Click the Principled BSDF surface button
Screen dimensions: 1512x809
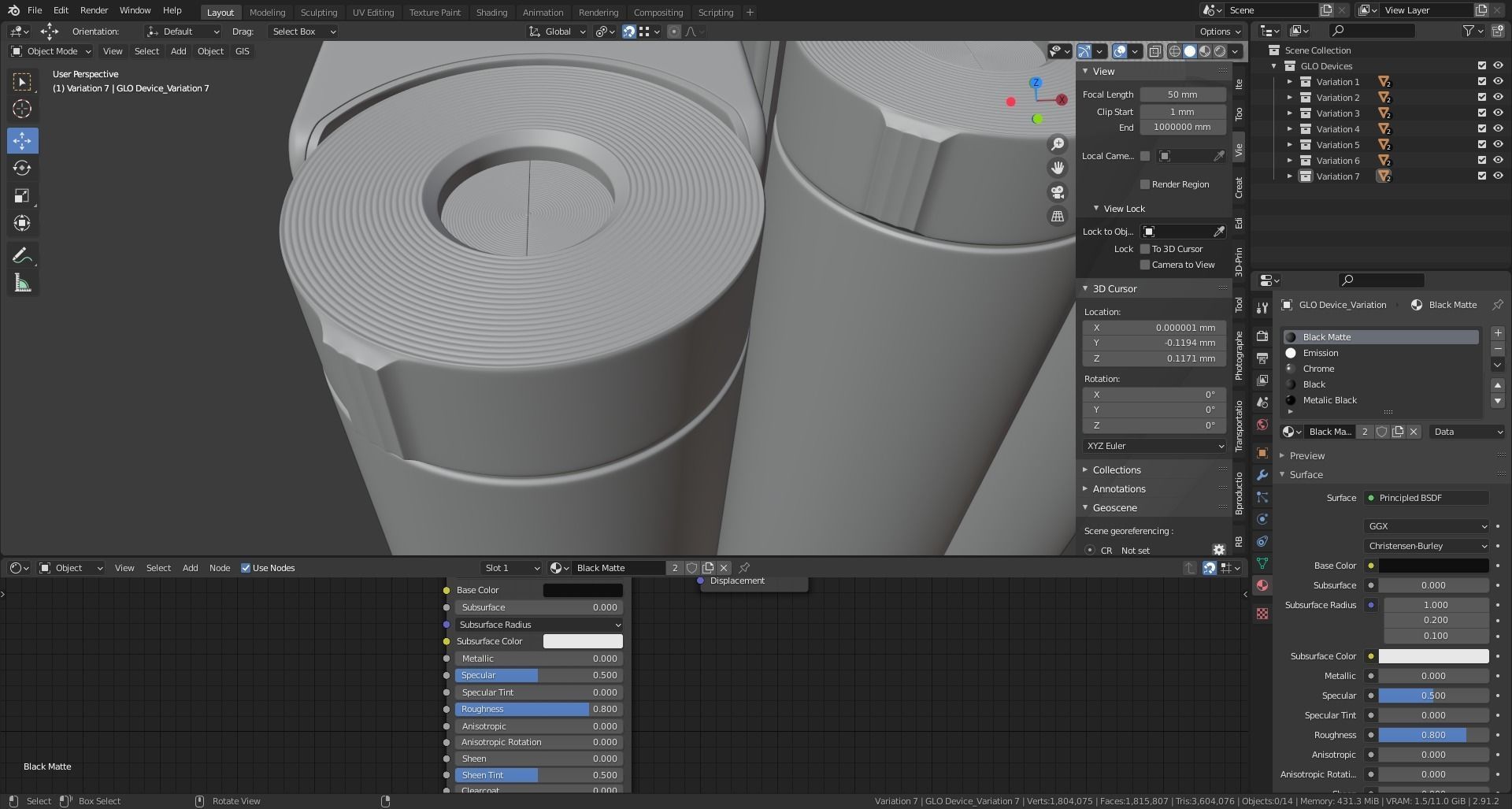1426,498
